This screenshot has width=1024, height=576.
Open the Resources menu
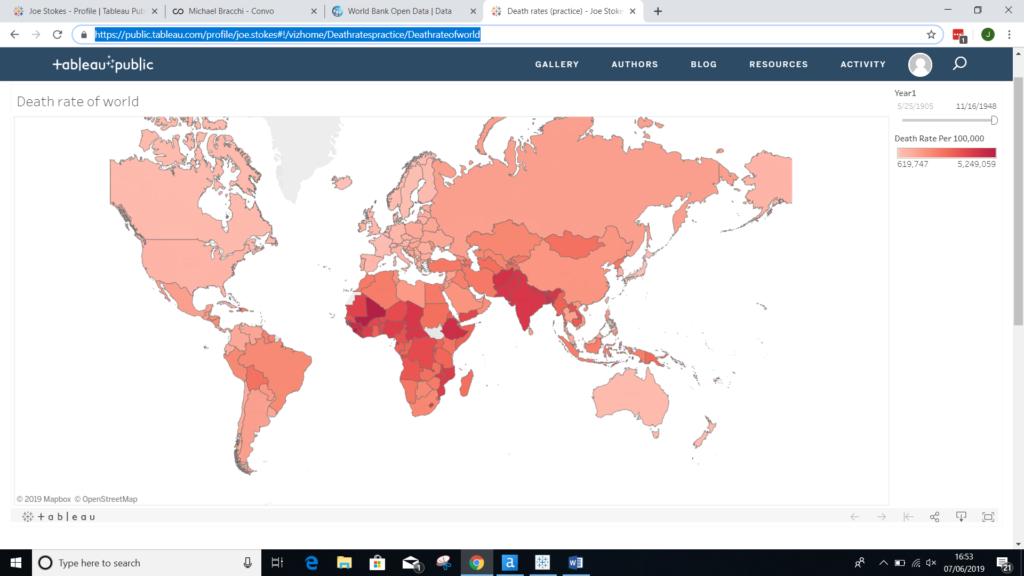coord(778,64)
